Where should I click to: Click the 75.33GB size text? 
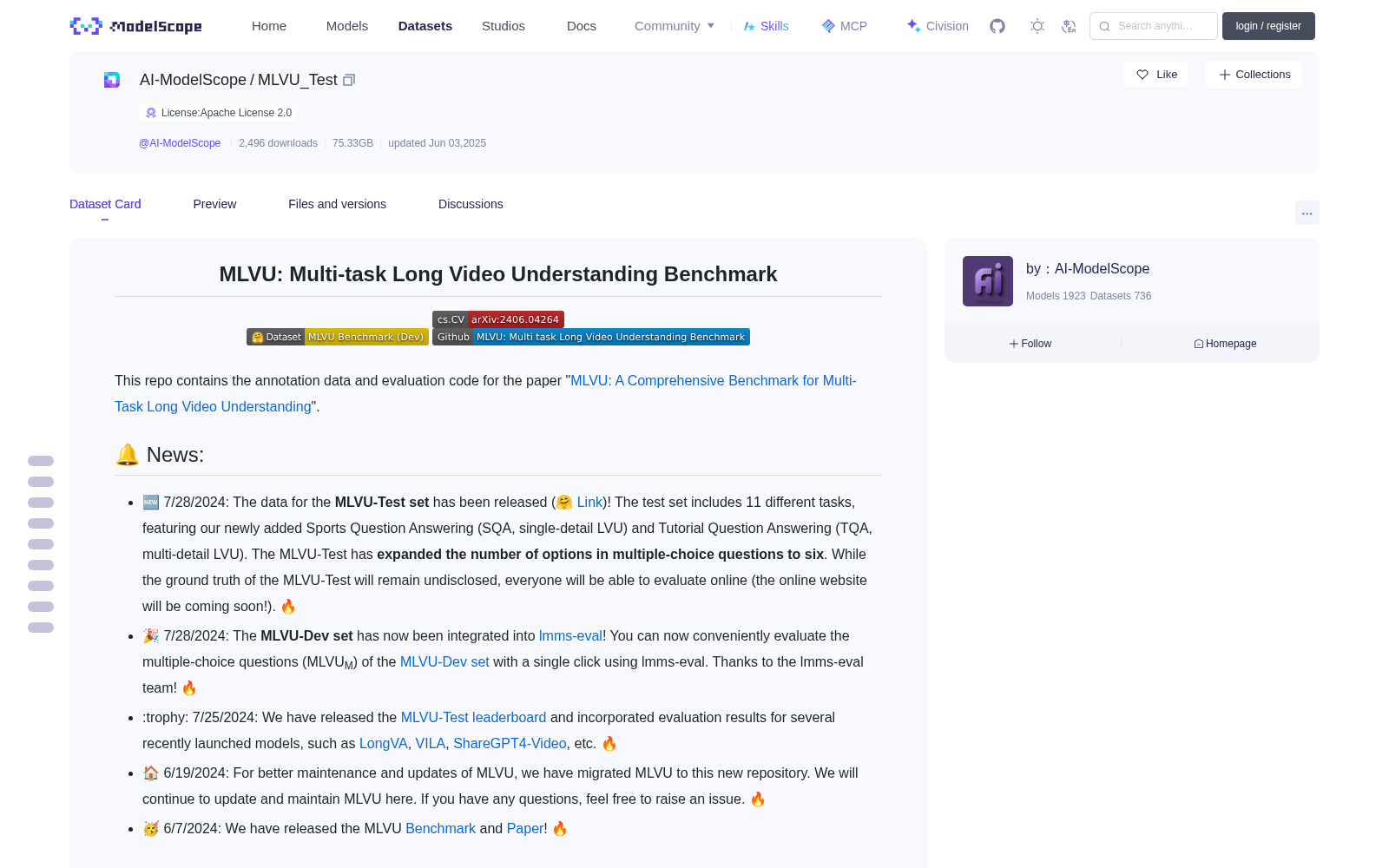352,143
